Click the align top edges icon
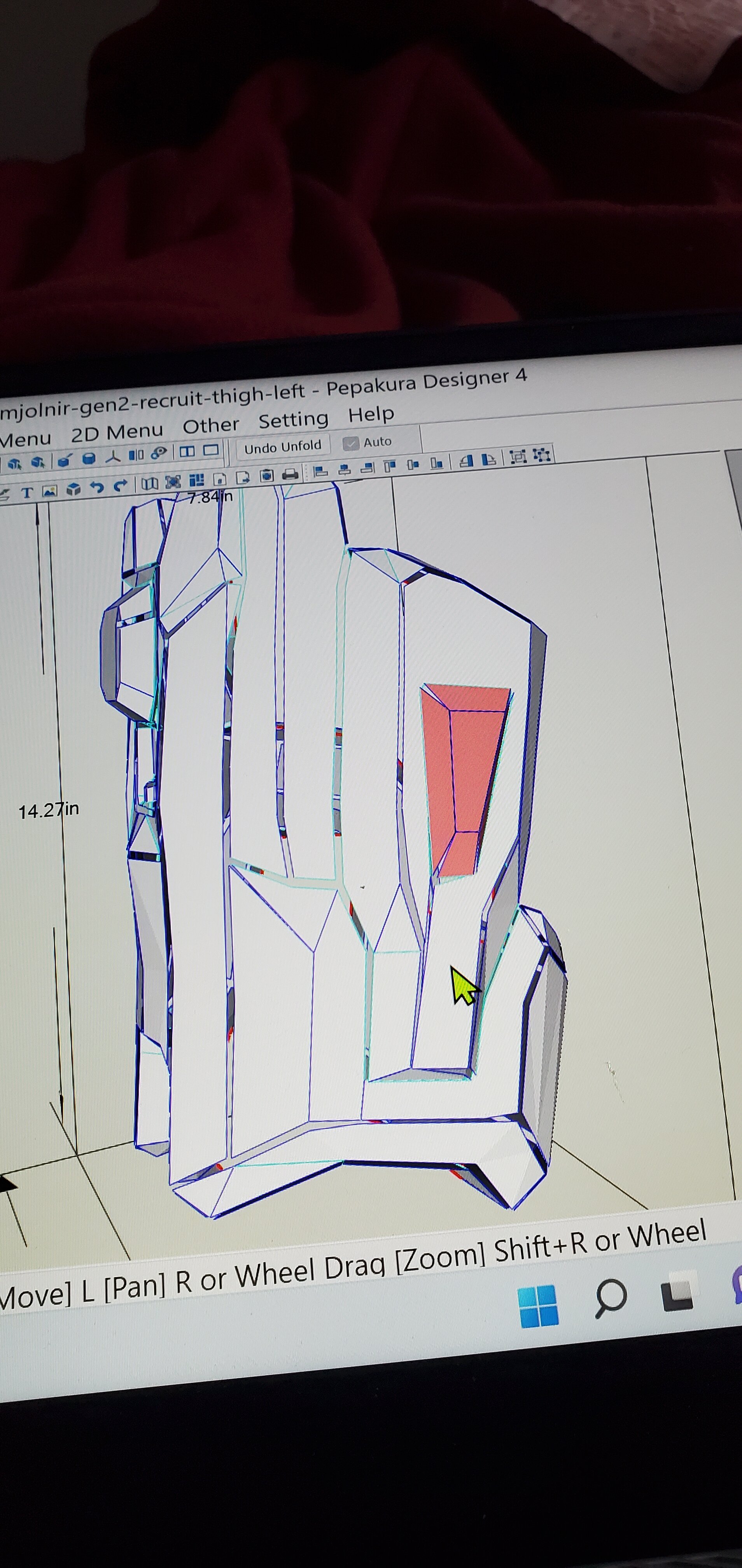The width and height of the screenshot is (742, 1568). tap(390, 467)
